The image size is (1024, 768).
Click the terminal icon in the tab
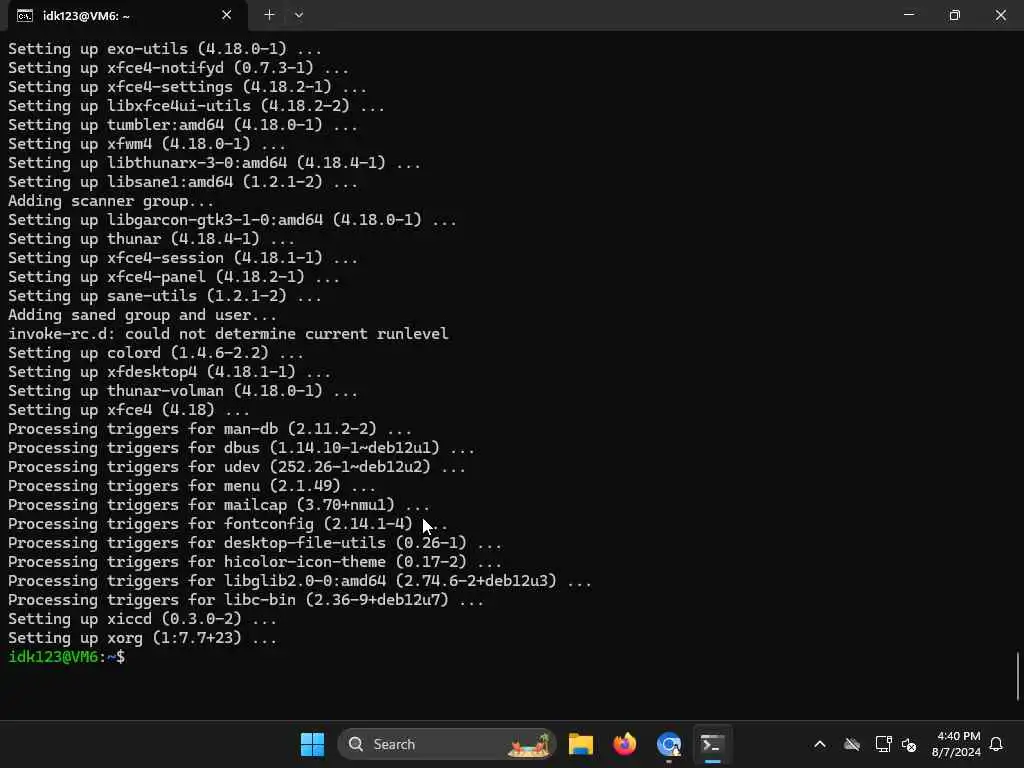pyautogui.click(x=25, y=16)
